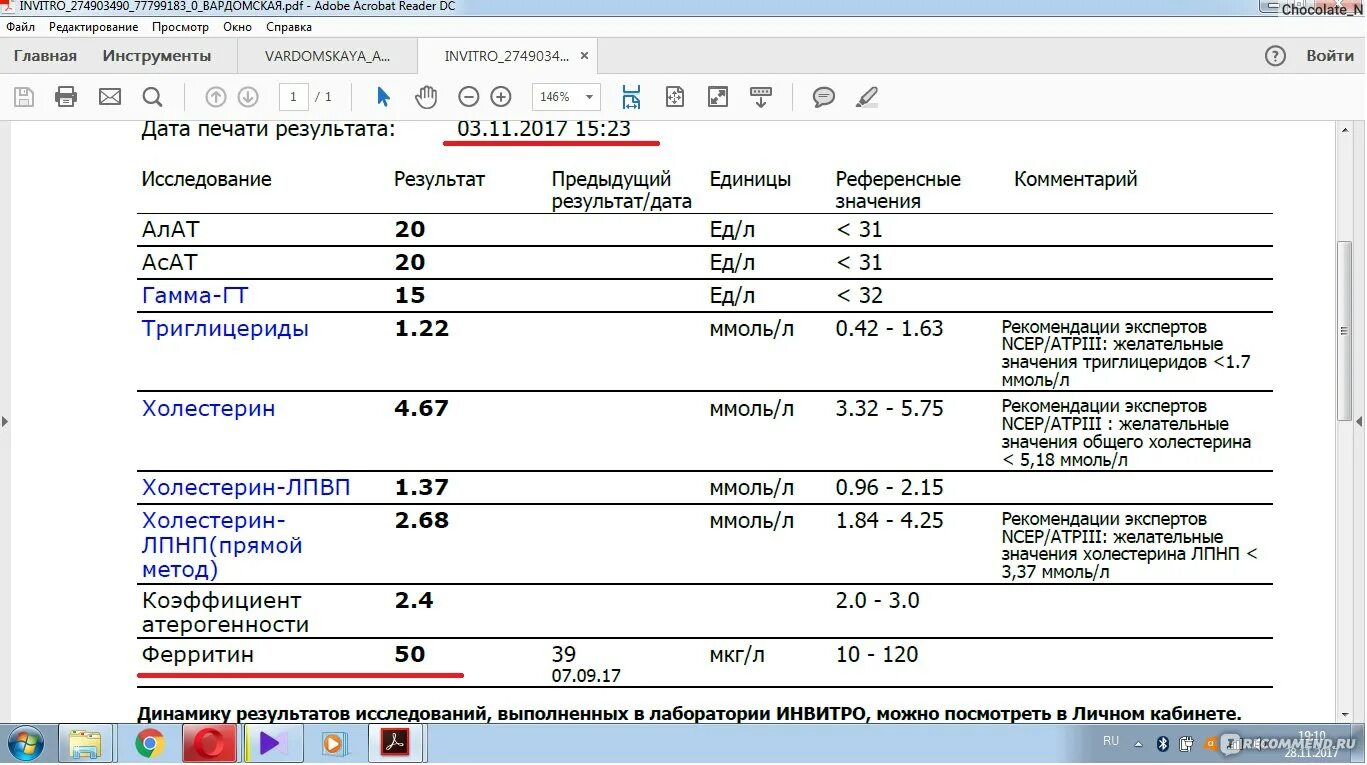
Task: Open the Холестерин-ЛПВП link
Action: pyautogui.click(x=246, y=488)
